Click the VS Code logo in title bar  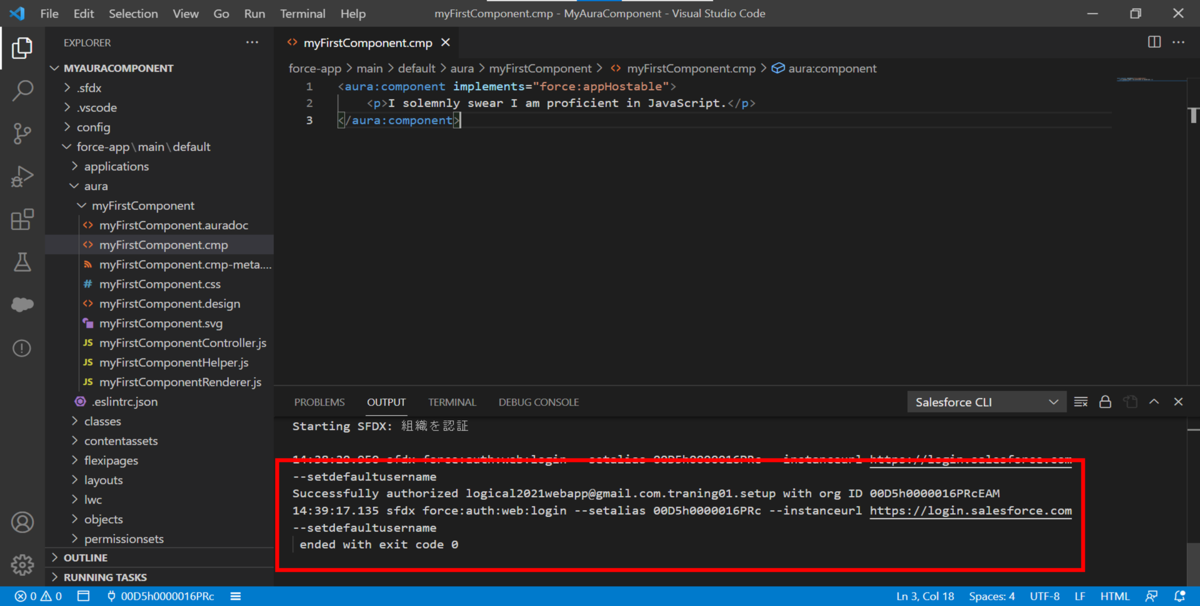coord(19,14)
